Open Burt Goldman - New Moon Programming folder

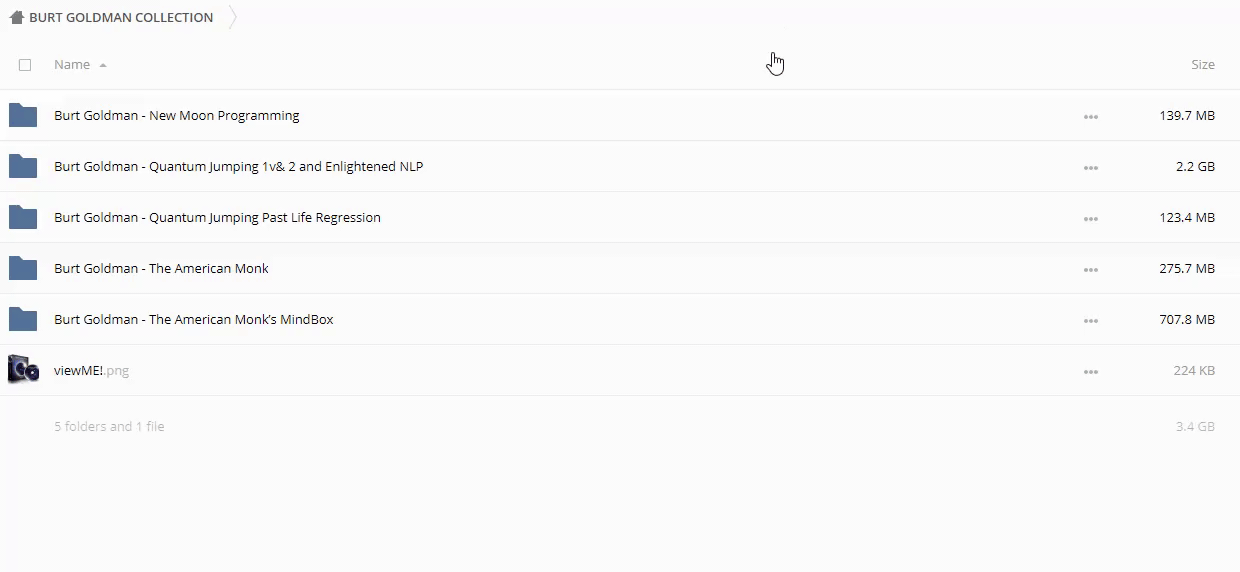tap(176, 116)
